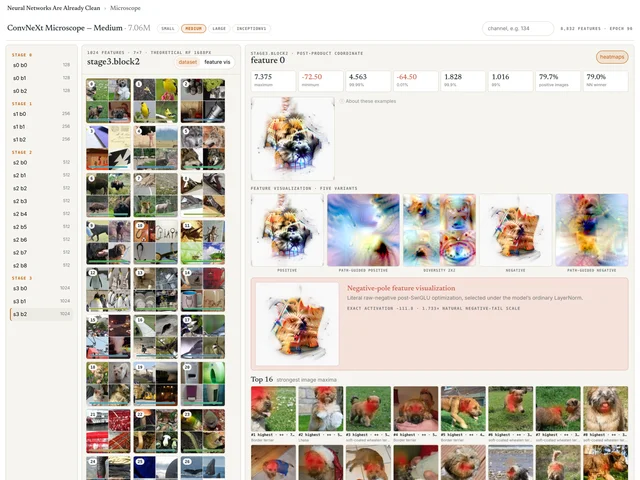Open feature 12 thumbnail with penguins
This screenshot has width=640, height=480.
[x=109, y=290]
